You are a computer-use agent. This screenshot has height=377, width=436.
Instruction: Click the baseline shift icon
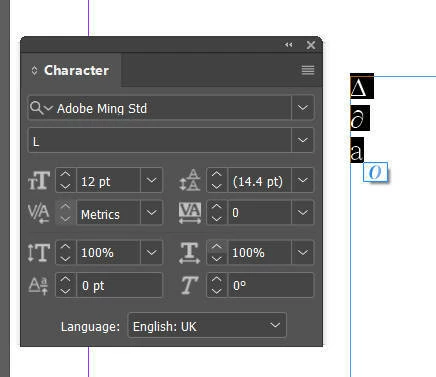point(38,286)
